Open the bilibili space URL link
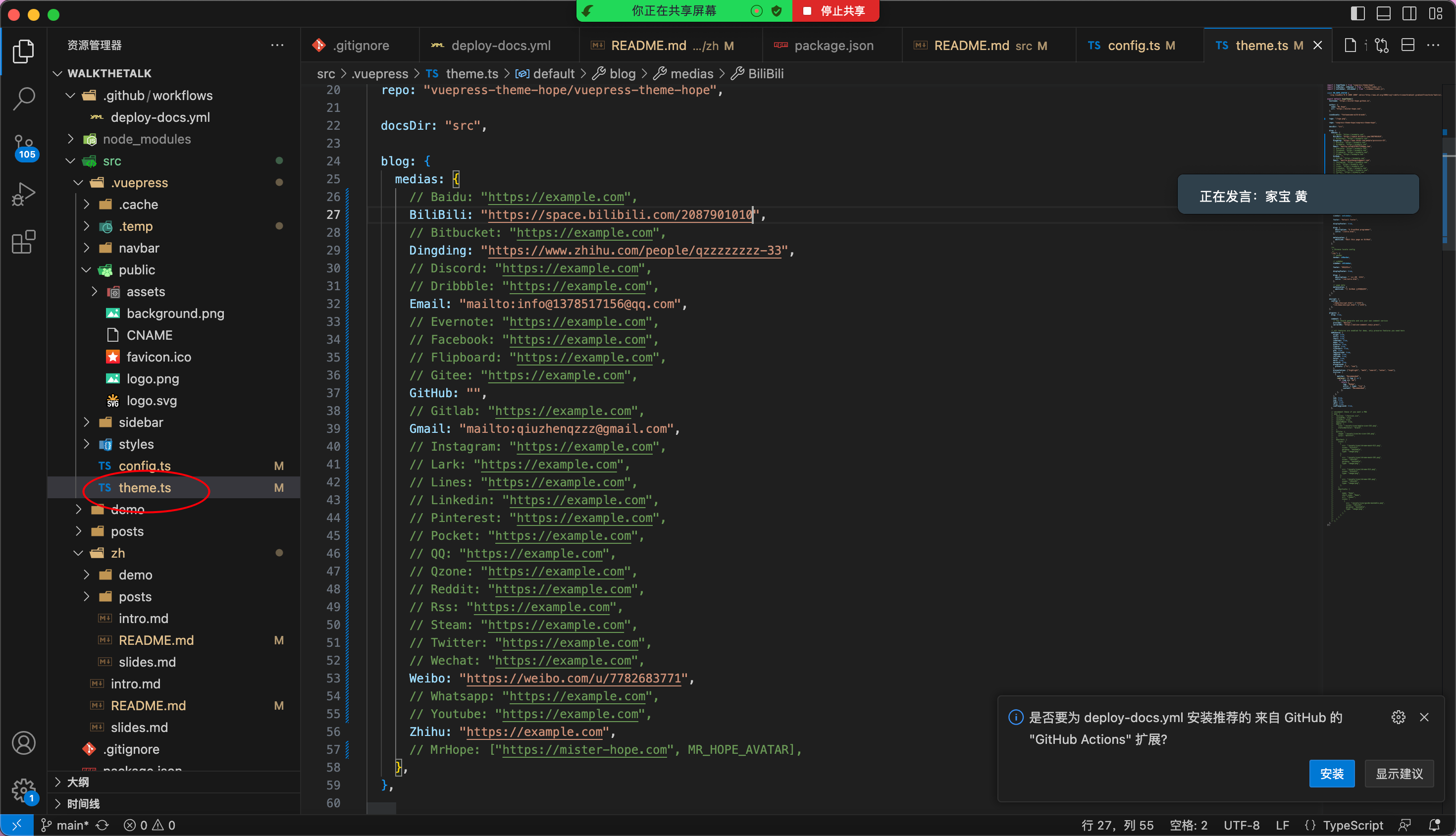1456x836 pixels. coord(620,215)
